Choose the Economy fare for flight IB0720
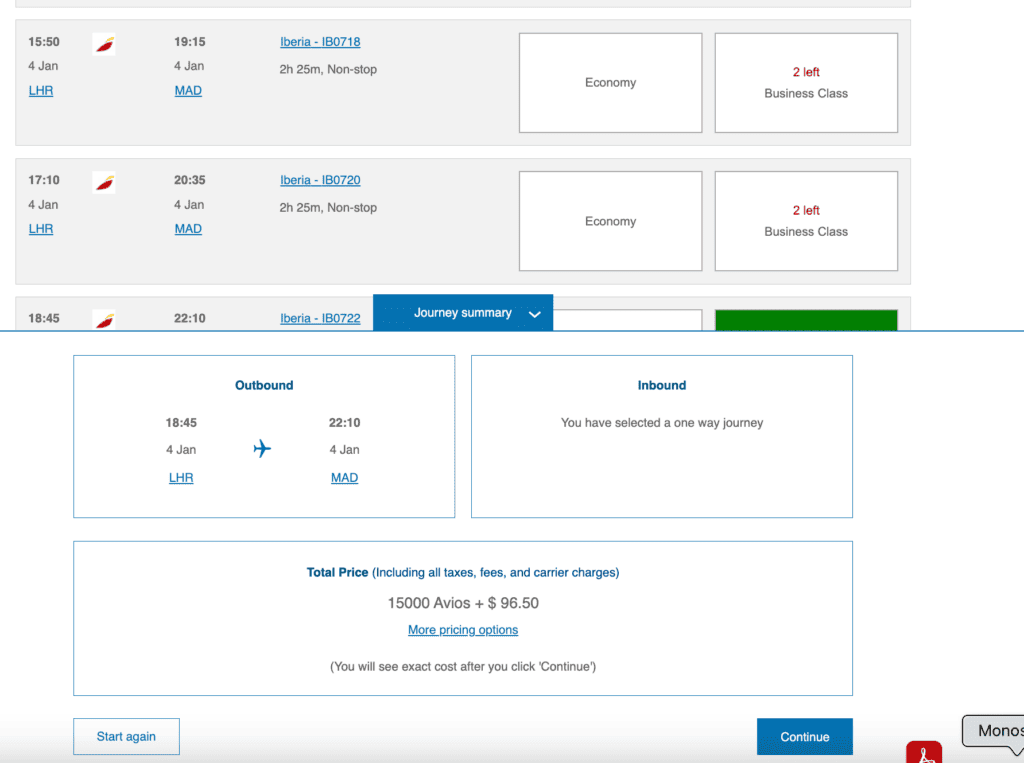 click(x=610, y=221)
